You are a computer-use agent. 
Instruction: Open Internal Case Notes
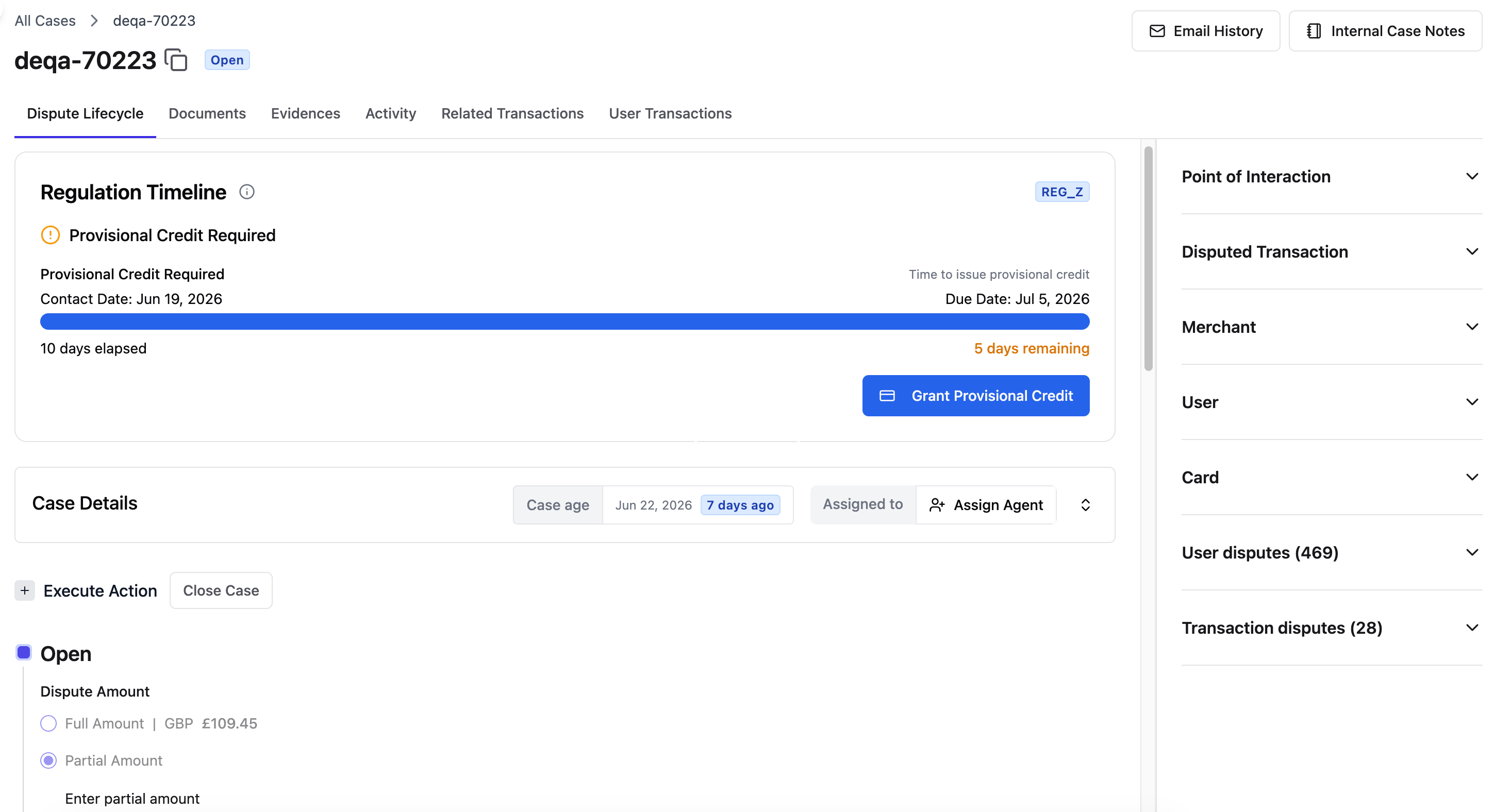[x=1385, y=31]
